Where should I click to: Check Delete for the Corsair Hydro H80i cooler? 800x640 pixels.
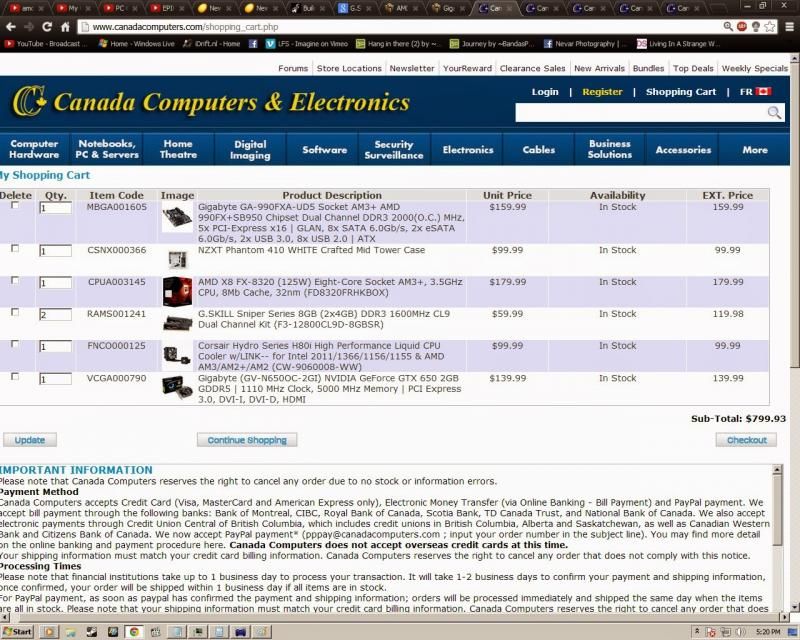(15, 344)
